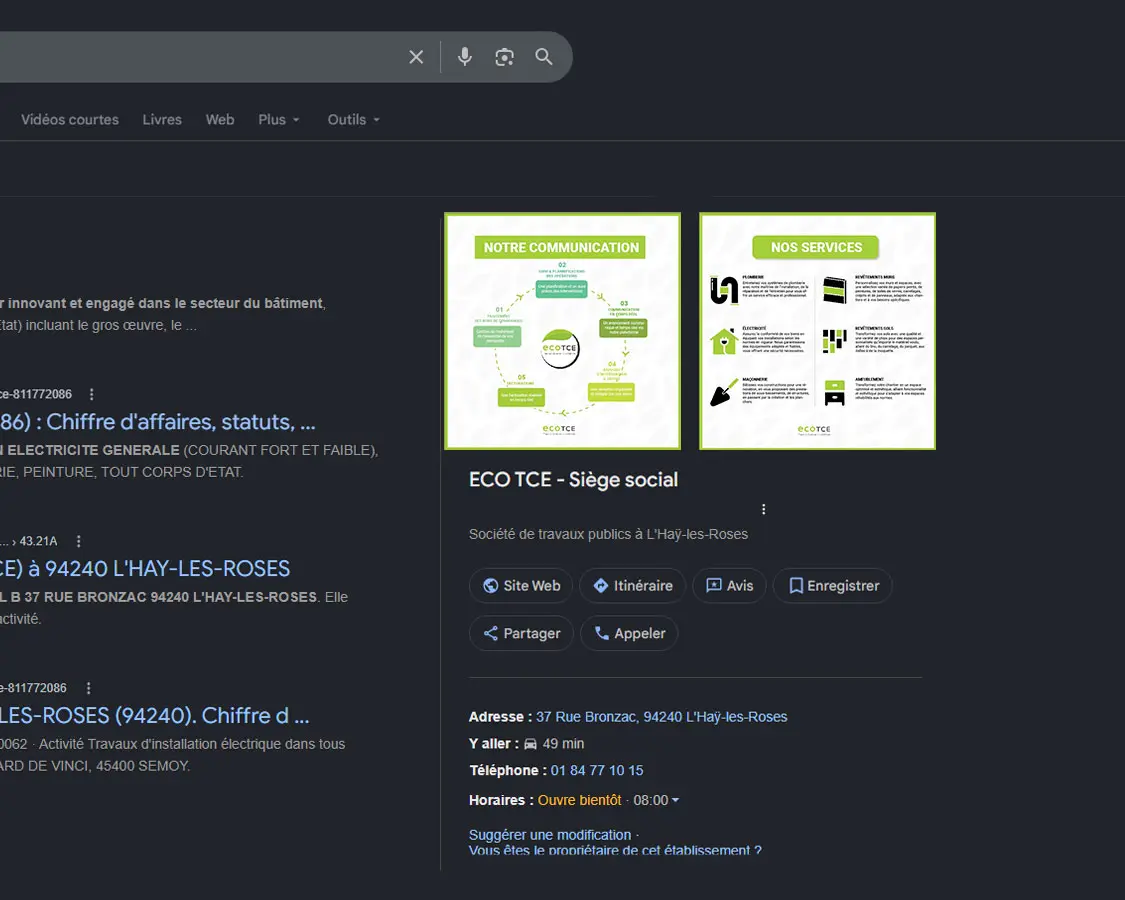The image size is (1125, 900).
Task: Expand the Outils dropdown
Action: point(354,120)
